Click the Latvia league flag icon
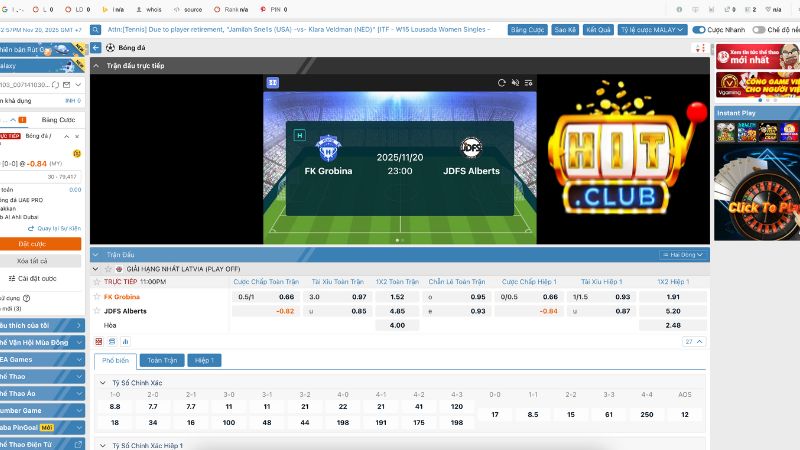This screenshot has height=450, width=800. (119, 269)
